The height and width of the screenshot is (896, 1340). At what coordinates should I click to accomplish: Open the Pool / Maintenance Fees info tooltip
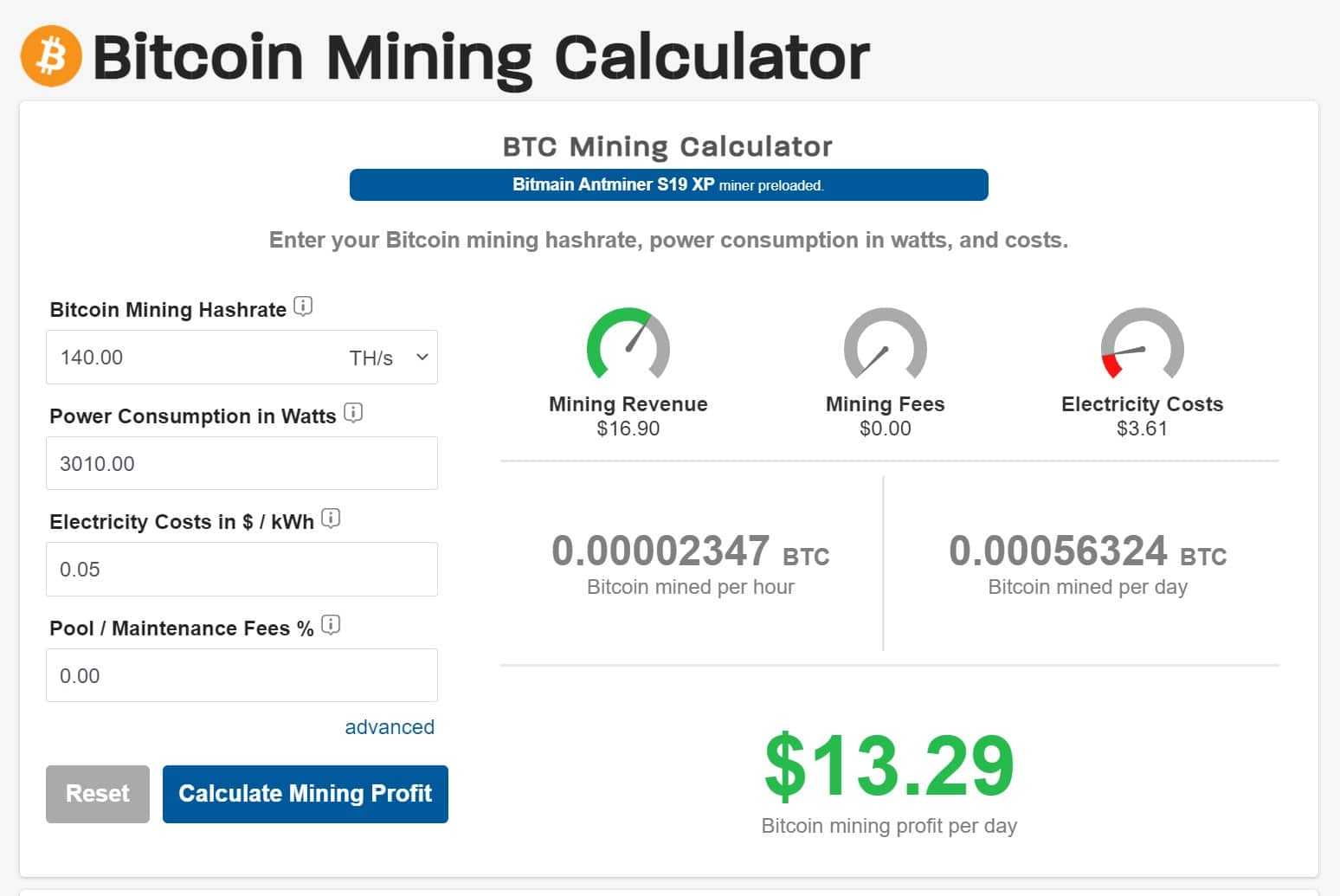pos(332,625)
